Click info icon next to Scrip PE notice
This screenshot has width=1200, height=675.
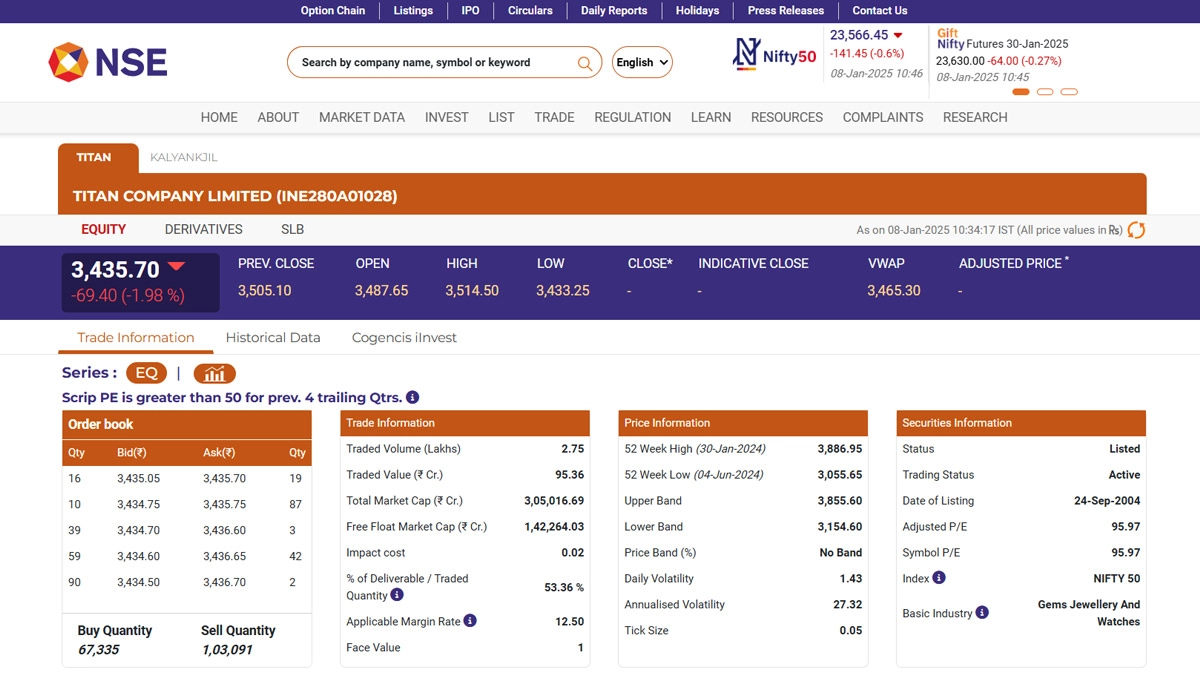(x=413, y=397)
